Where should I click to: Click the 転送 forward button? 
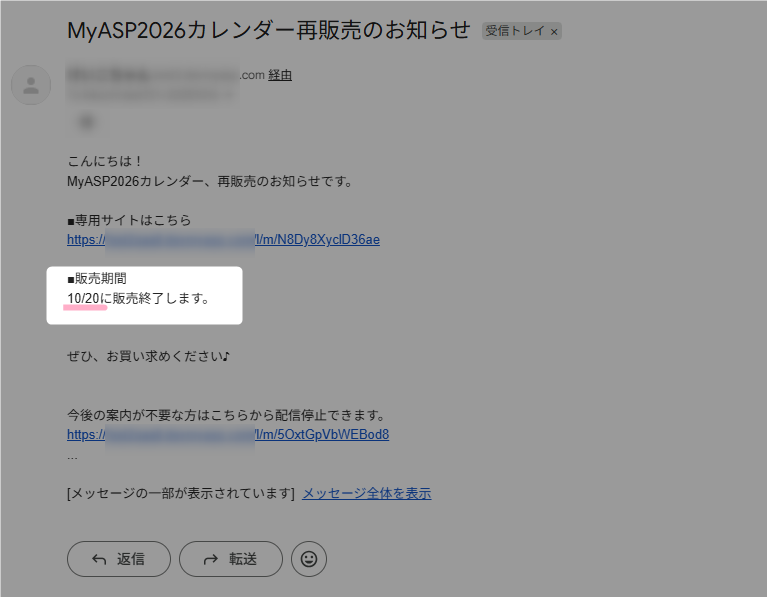230,559
